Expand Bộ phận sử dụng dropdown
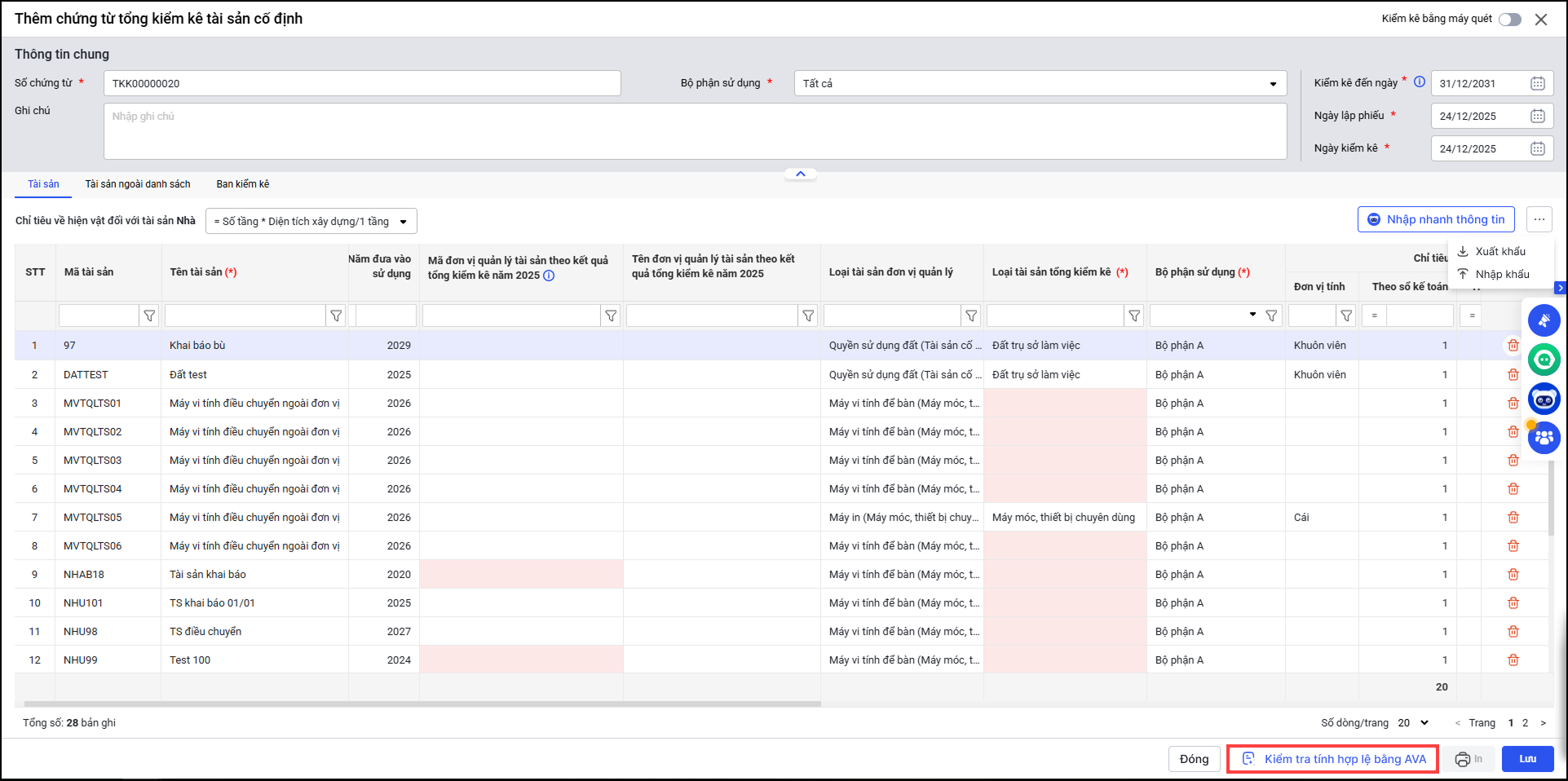This screenshot has height=781, width=1568. (1273, 84)
